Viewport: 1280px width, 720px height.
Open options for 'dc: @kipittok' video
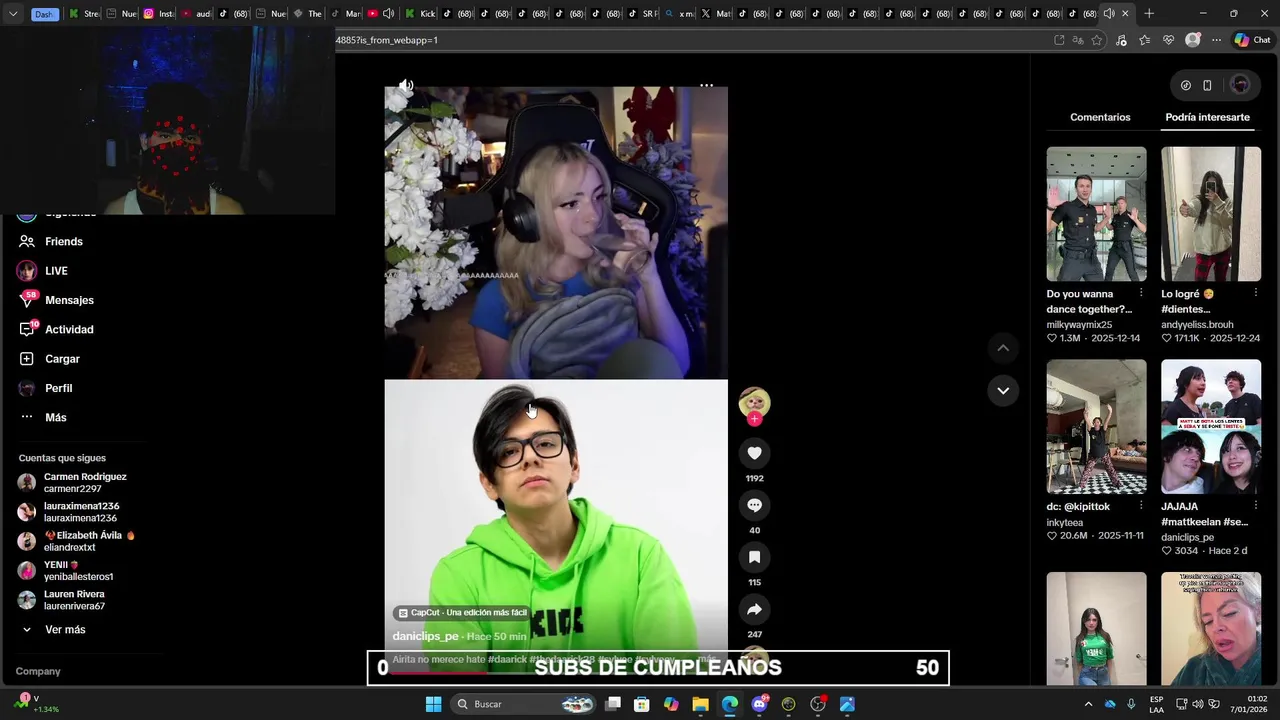click(x=1141, y=506)
